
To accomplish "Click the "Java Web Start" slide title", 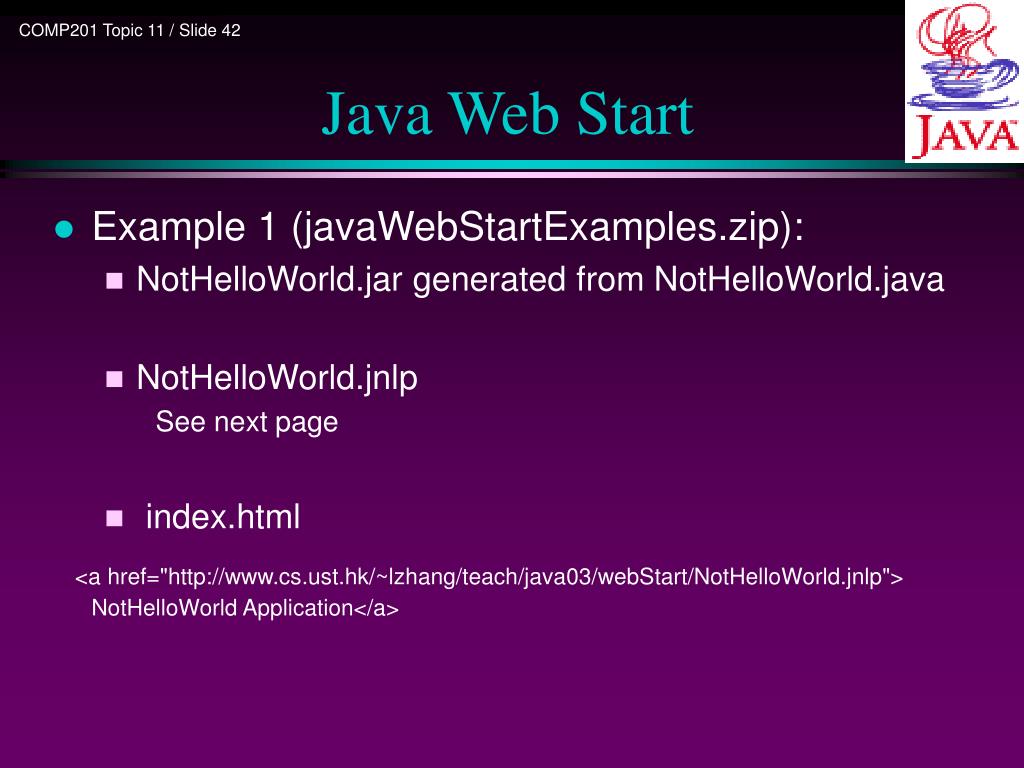I will coord(507,114).
